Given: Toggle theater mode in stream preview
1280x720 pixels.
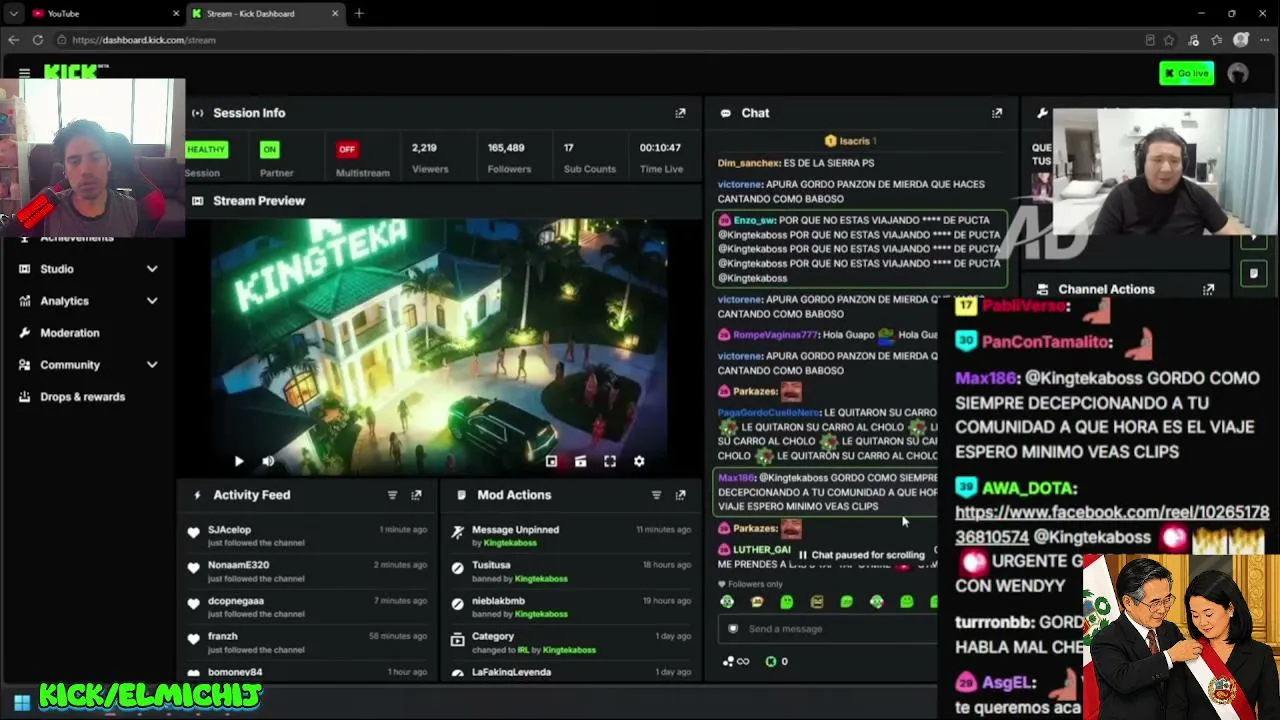Looking at the screenshot, I should (580, 461).
